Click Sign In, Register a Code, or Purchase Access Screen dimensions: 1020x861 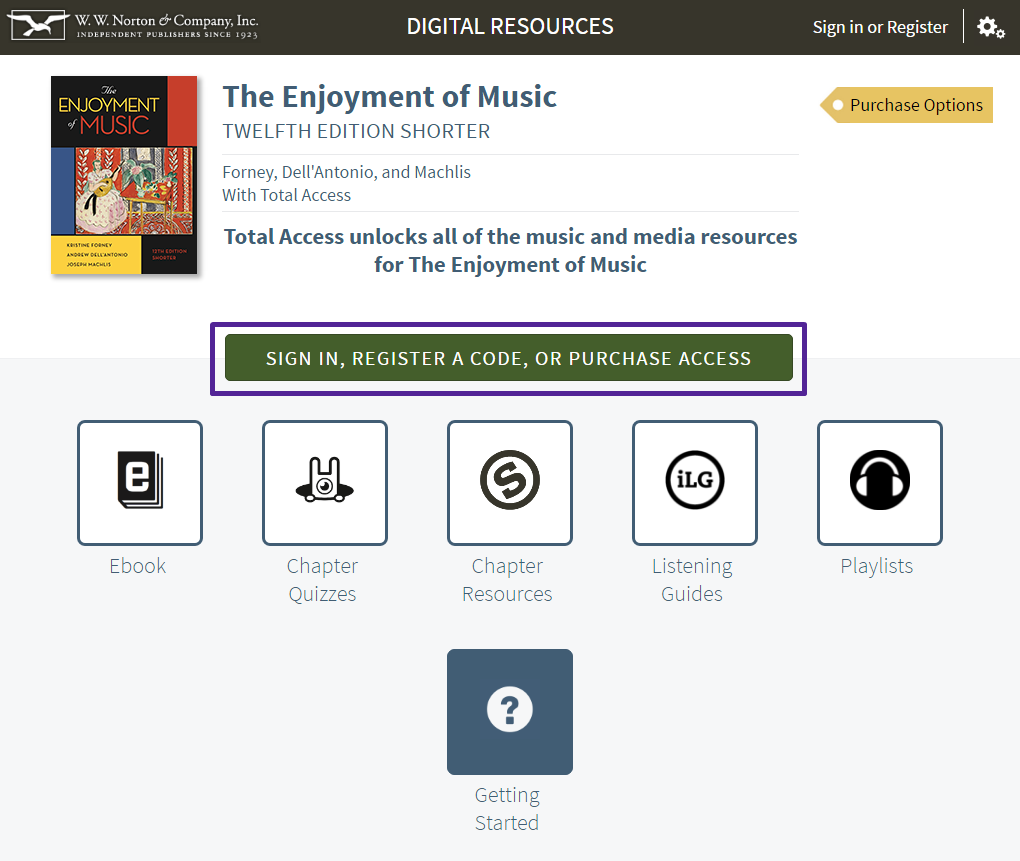509,358
